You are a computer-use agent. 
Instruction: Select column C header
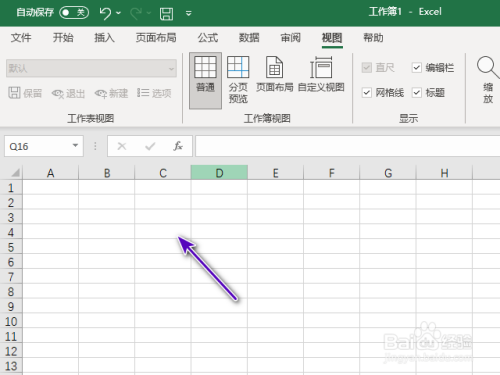pos(163,173)
